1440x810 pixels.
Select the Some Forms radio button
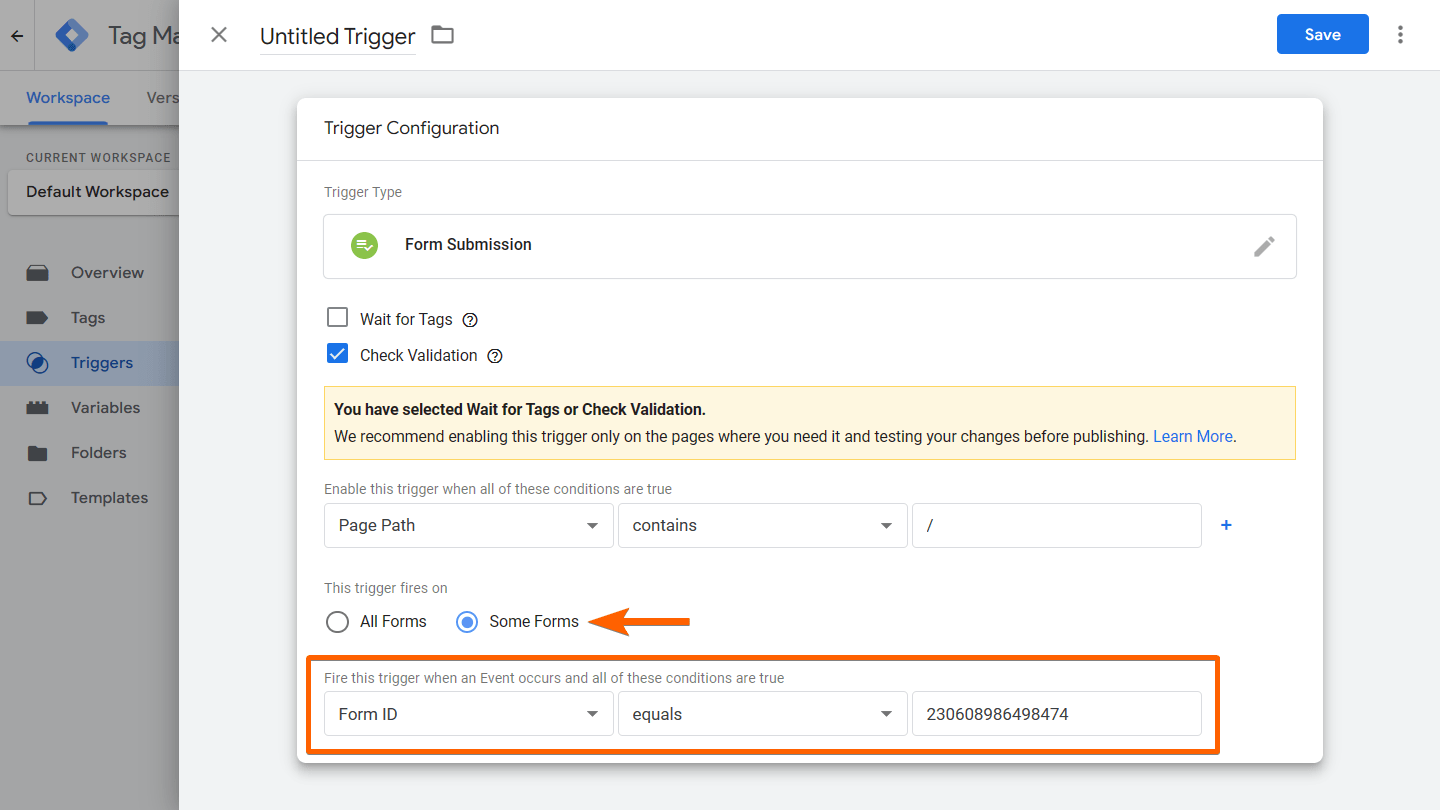(x=467, y=622)
